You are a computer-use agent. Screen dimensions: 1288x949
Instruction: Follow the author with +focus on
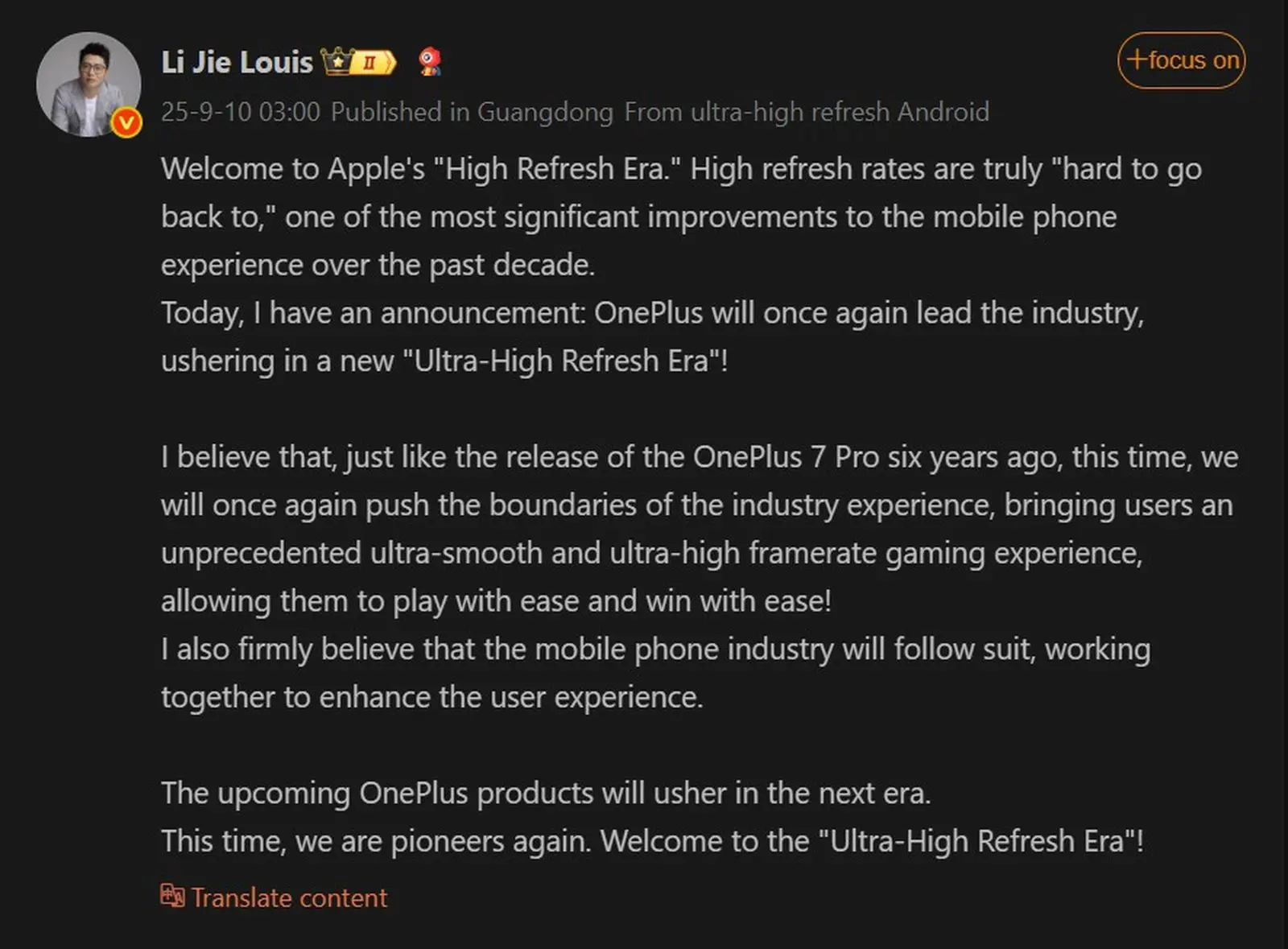pyautogui.click(x=1181, y=60)
